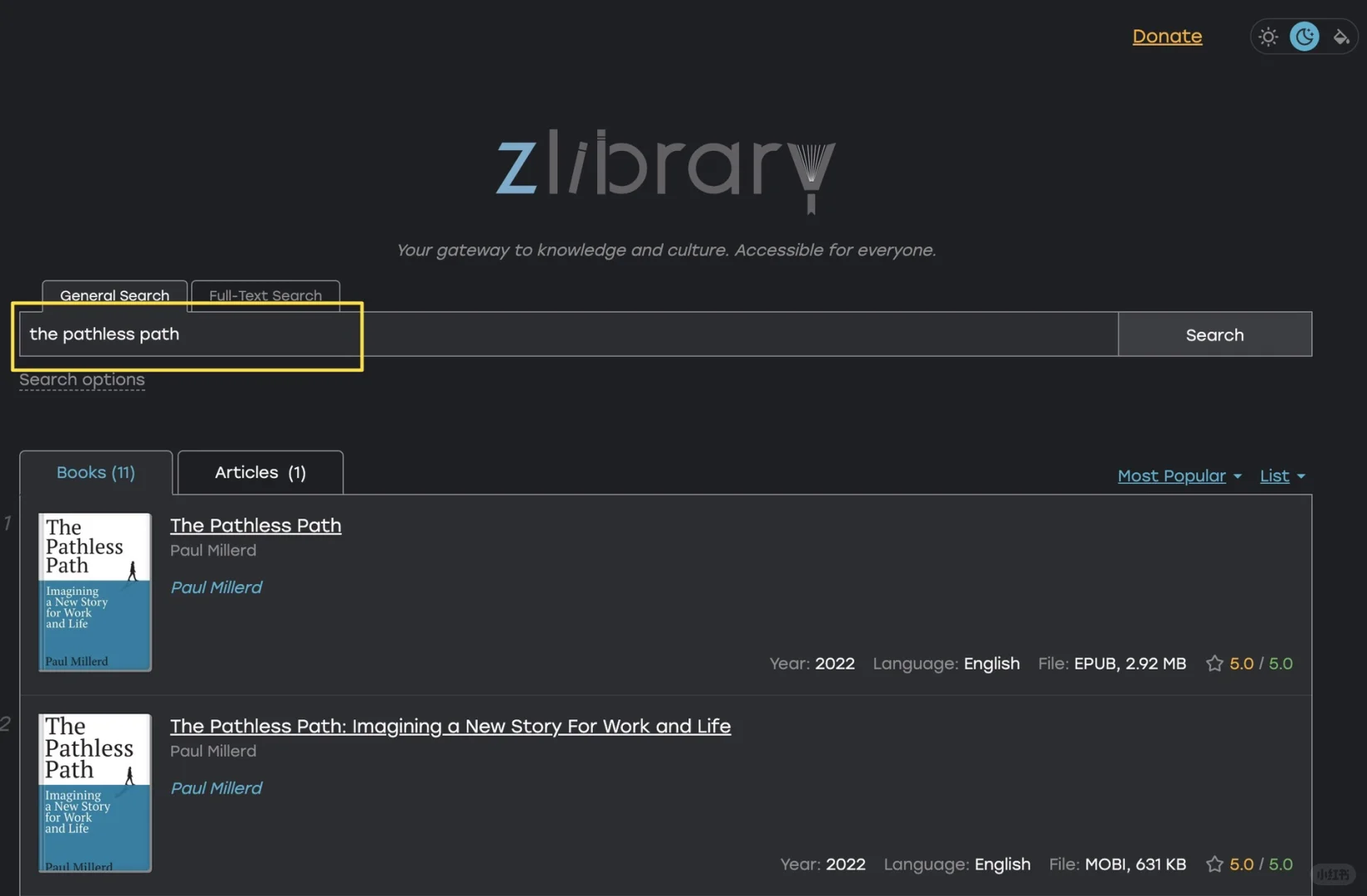Click the year 2022 on the MOBI result
Viewport: 1367px width, 896px height.
pyautogui.click(x=845, y=864)
